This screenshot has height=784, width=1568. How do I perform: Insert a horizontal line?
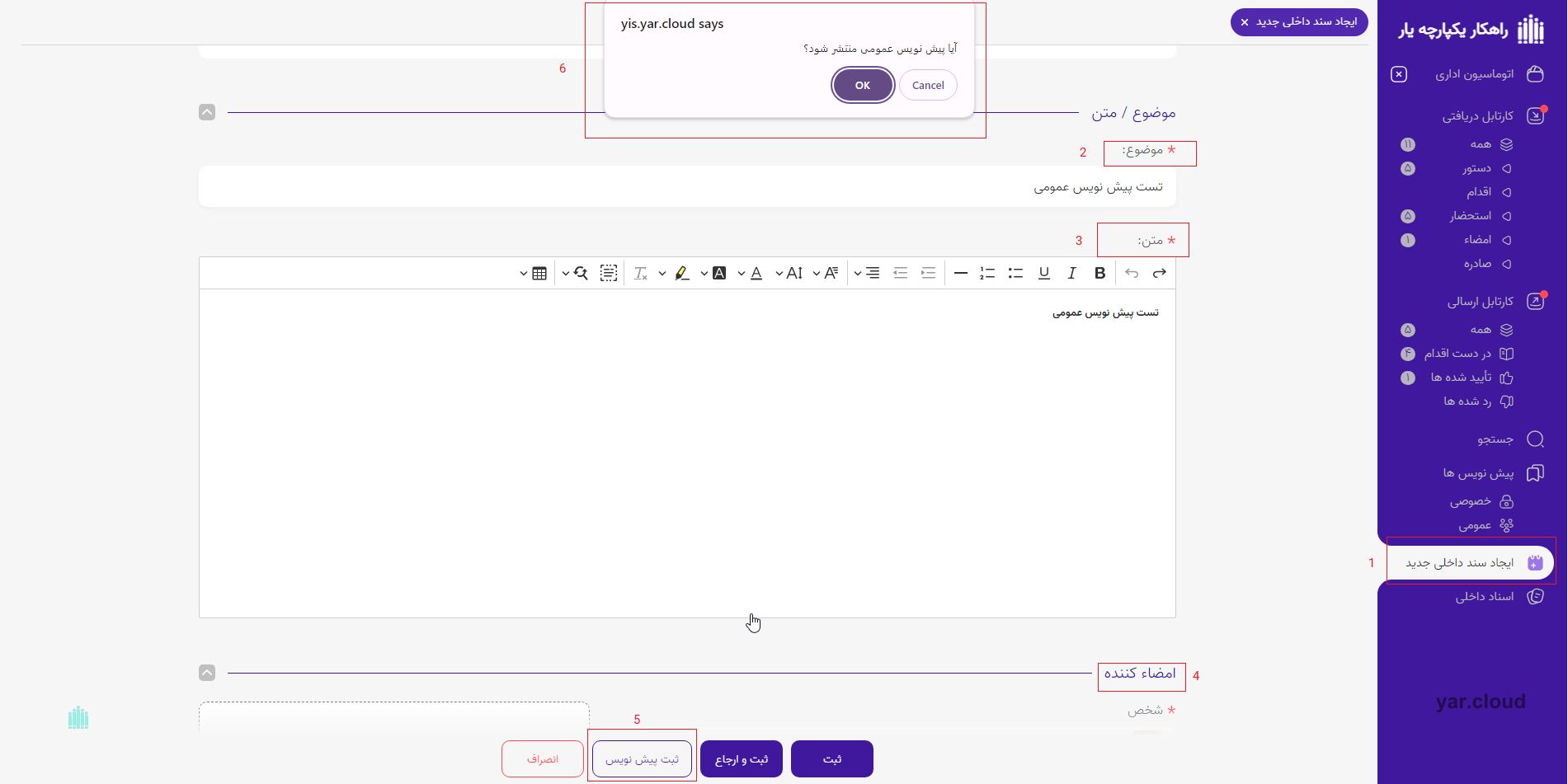960,273
